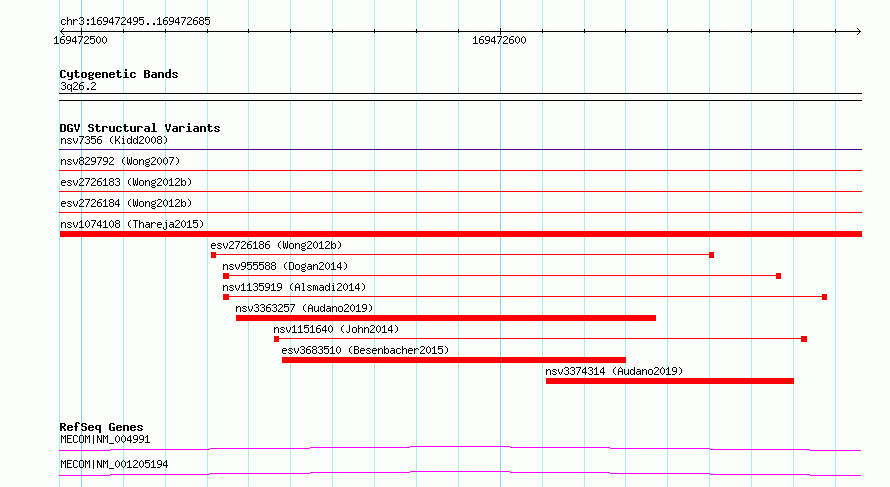Click left end marker of nsv1151640
Screen dimensions: 890x487
point(276,339)
